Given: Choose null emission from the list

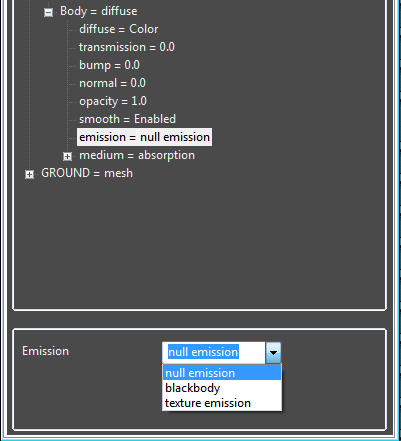Looking at the screenshot, I should tap(222, 373).
